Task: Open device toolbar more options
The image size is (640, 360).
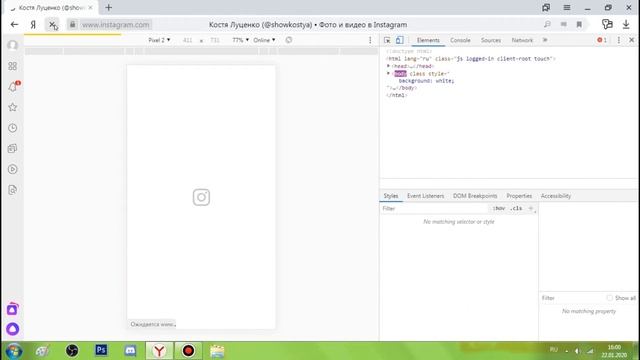Action: (x=370, y=40)
